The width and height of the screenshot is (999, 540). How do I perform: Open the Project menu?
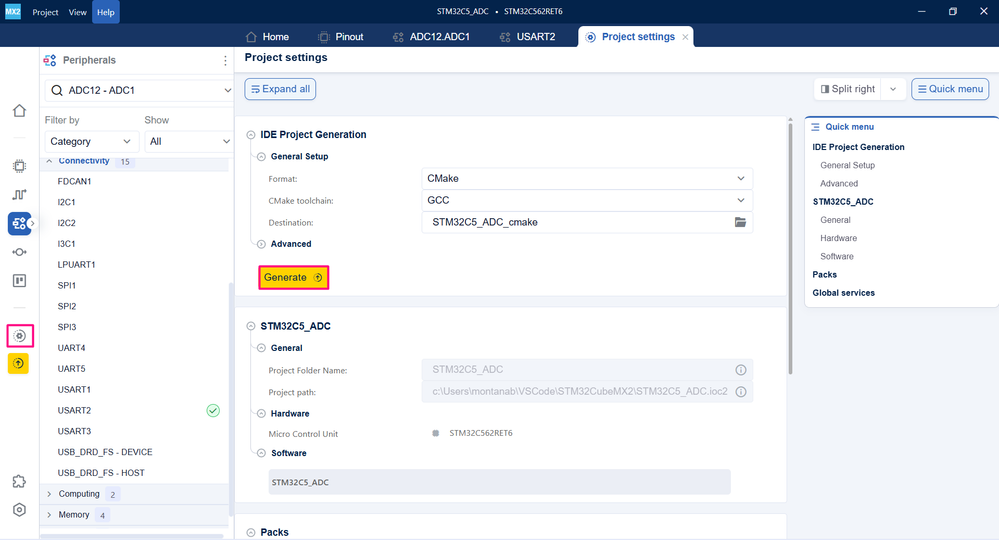click(x=45, y=12)
